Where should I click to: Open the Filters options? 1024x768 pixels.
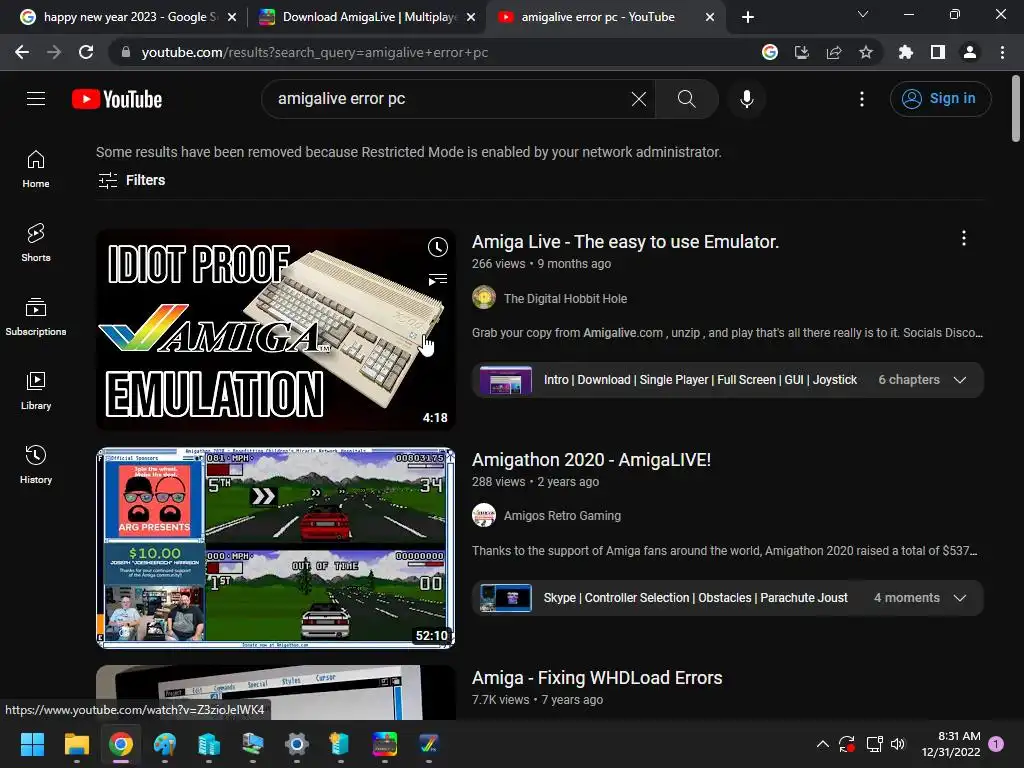point(131,180)
